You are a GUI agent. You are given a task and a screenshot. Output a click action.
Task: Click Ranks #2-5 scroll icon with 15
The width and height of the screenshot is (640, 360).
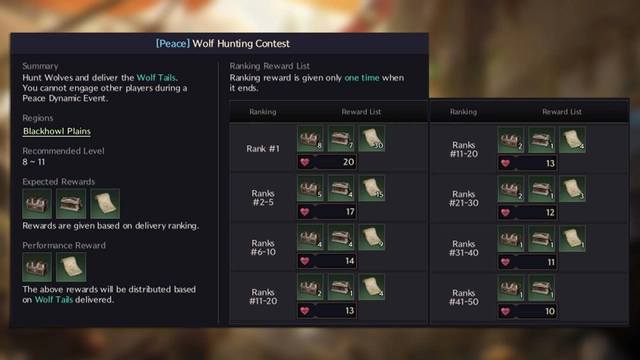(371, 188)
